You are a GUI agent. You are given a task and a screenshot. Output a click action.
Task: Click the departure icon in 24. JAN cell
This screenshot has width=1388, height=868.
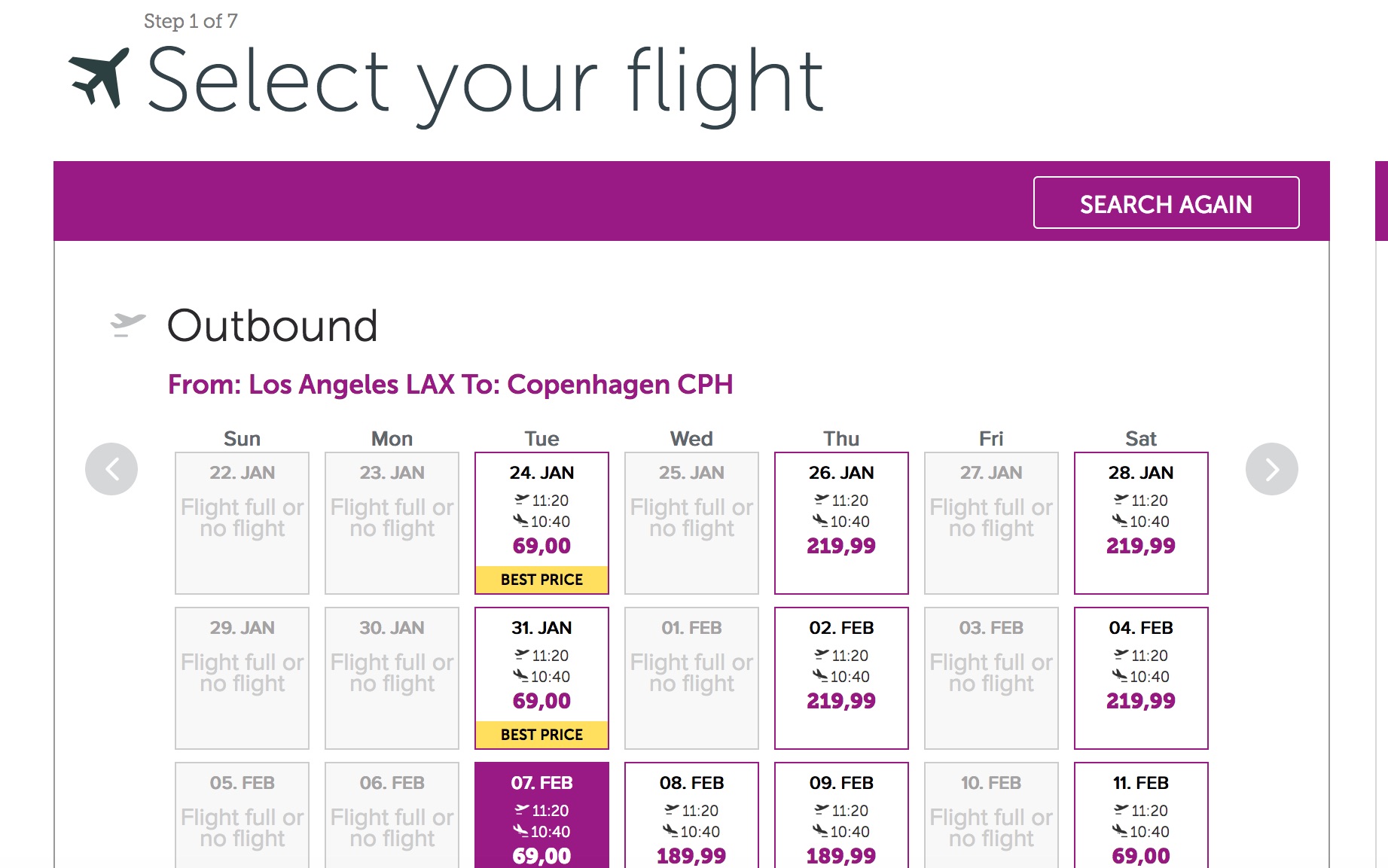(x=521, y=499)
